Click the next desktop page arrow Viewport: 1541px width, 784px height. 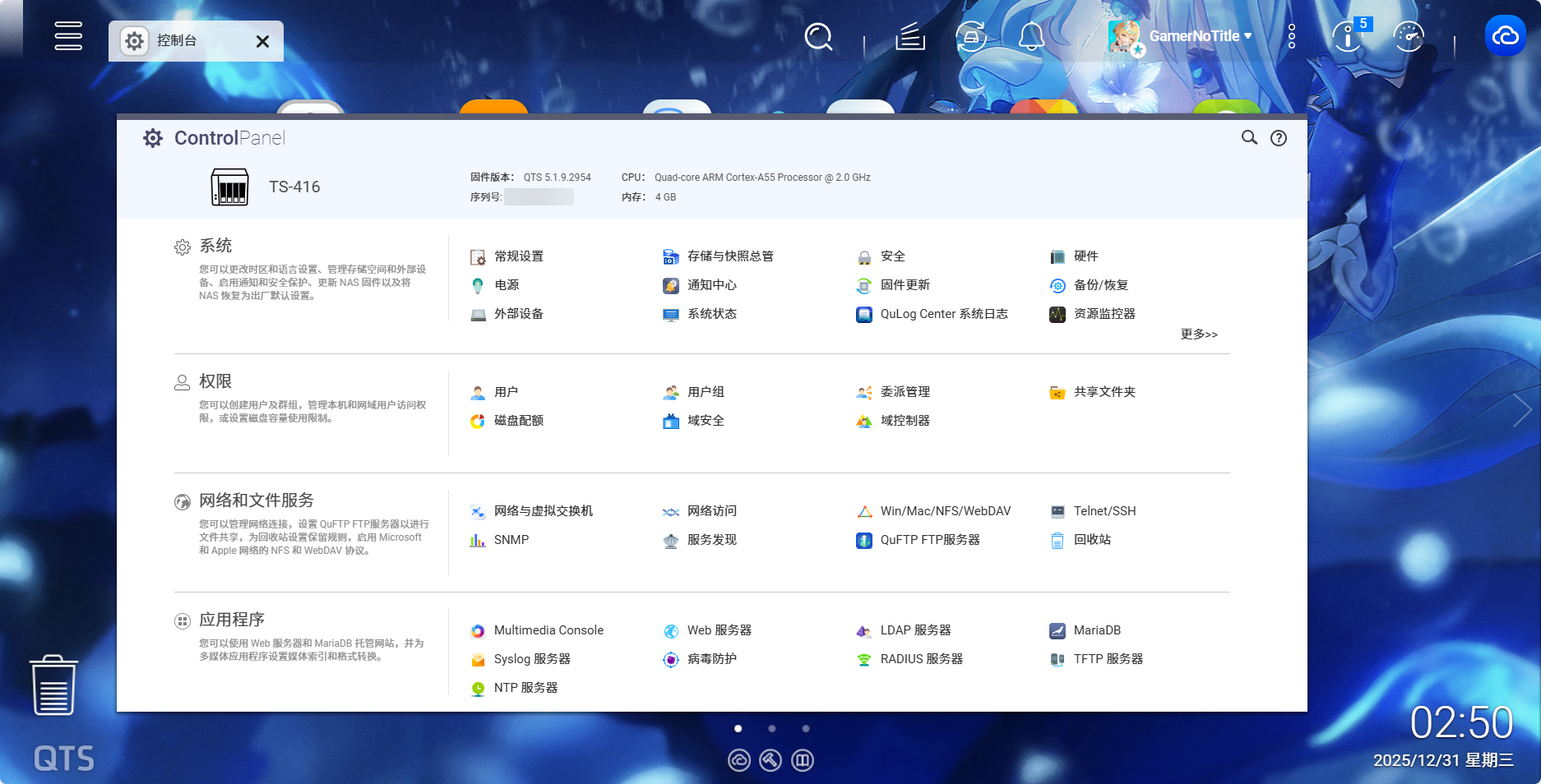point(1521,410)
